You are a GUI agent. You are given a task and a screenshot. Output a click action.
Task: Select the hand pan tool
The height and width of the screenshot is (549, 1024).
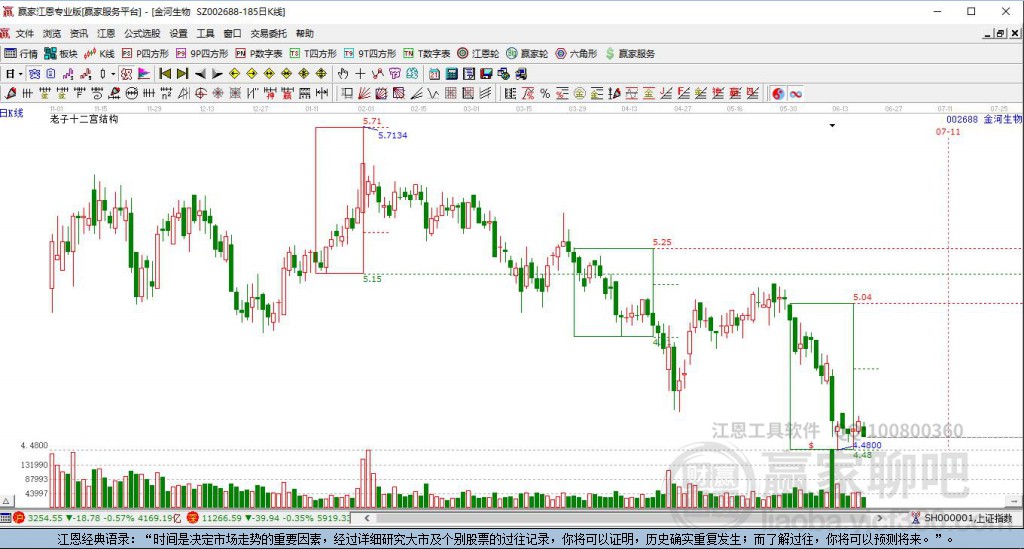[x=342, y=74]
